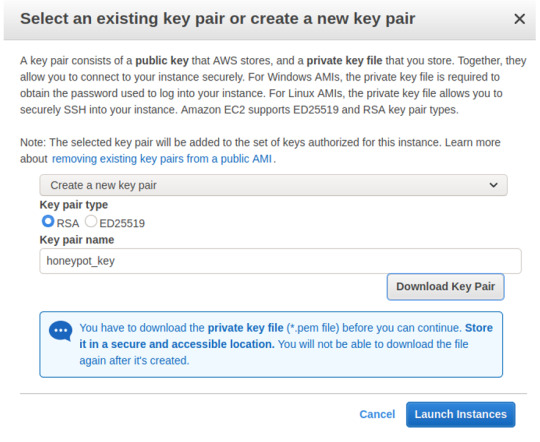Click bold 'public key' in the description paragraph
This screenshot has height=442, width=540.
[x=162, y=61]
